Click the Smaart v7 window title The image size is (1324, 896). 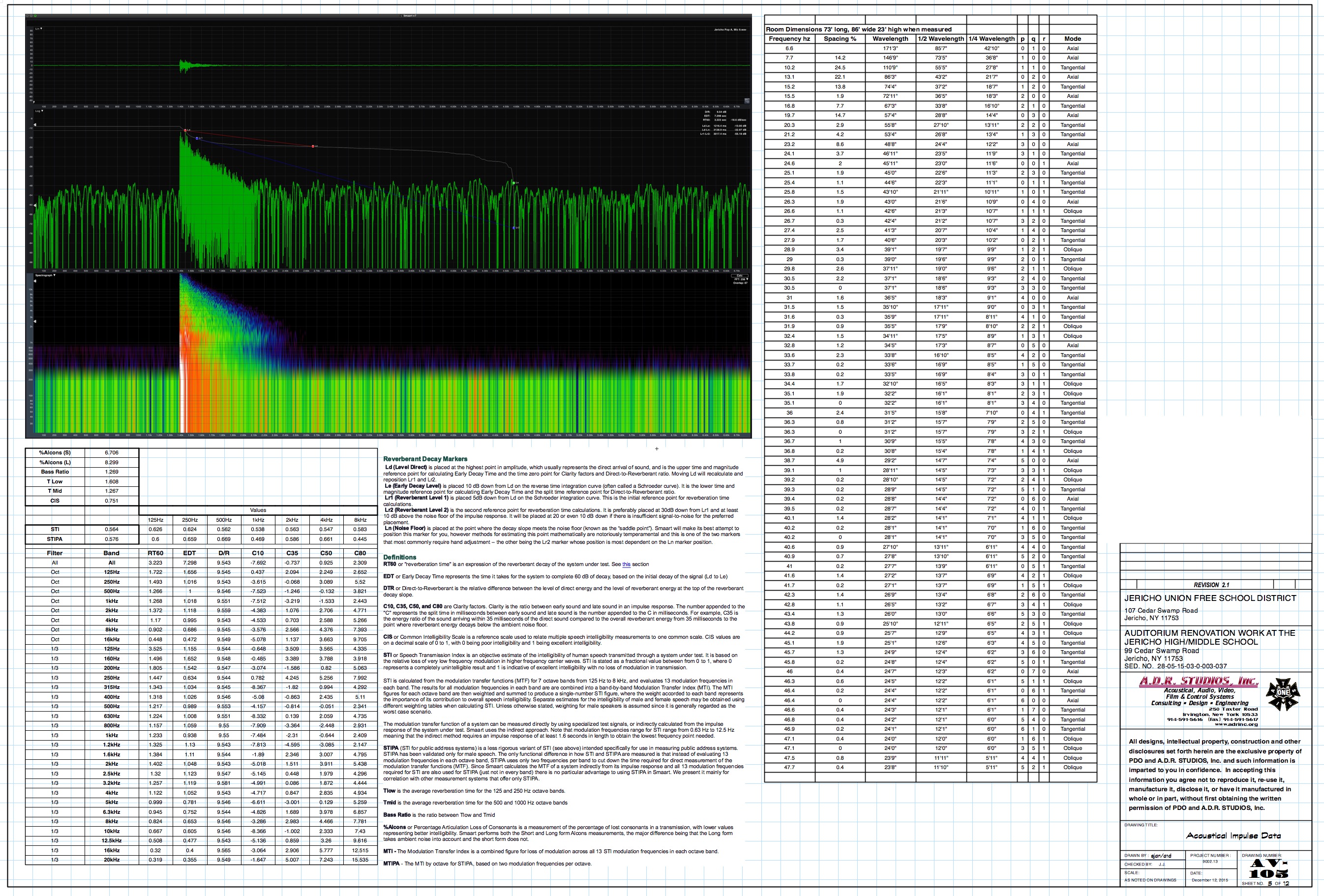[x=410, y=16]
